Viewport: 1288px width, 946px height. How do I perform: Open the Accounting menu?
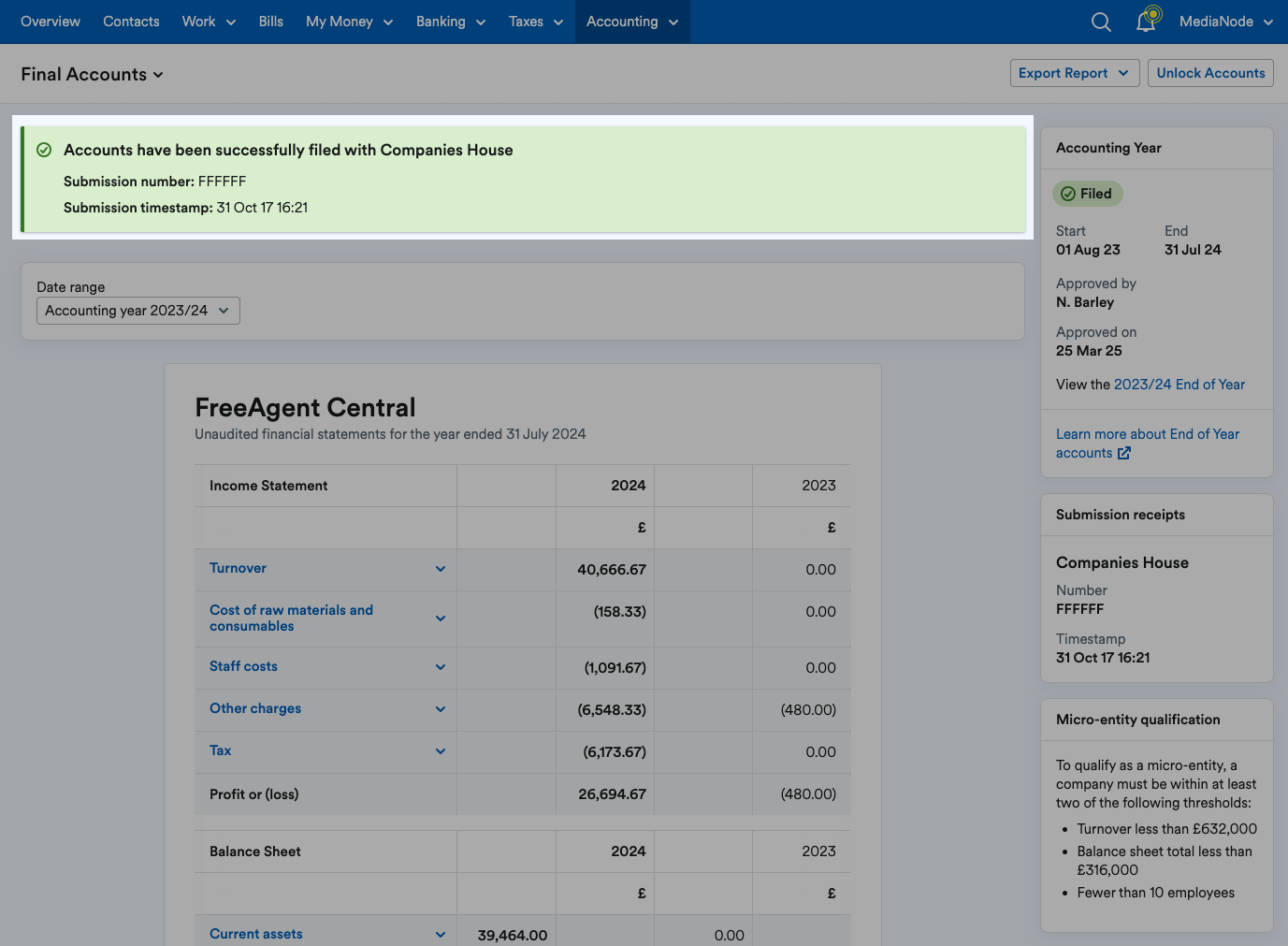click(632, 22)
